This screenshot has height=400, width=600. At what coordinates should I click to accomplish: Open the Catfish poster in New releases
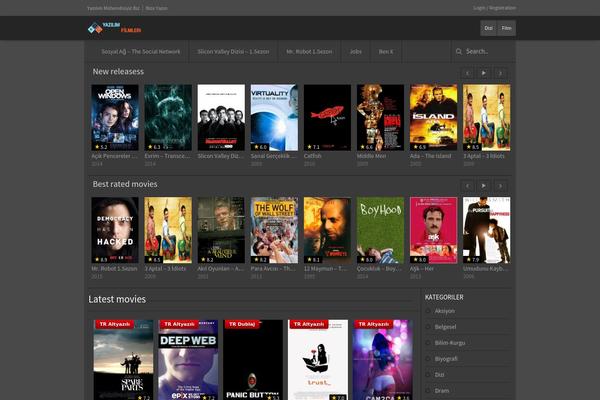[327, 118]
